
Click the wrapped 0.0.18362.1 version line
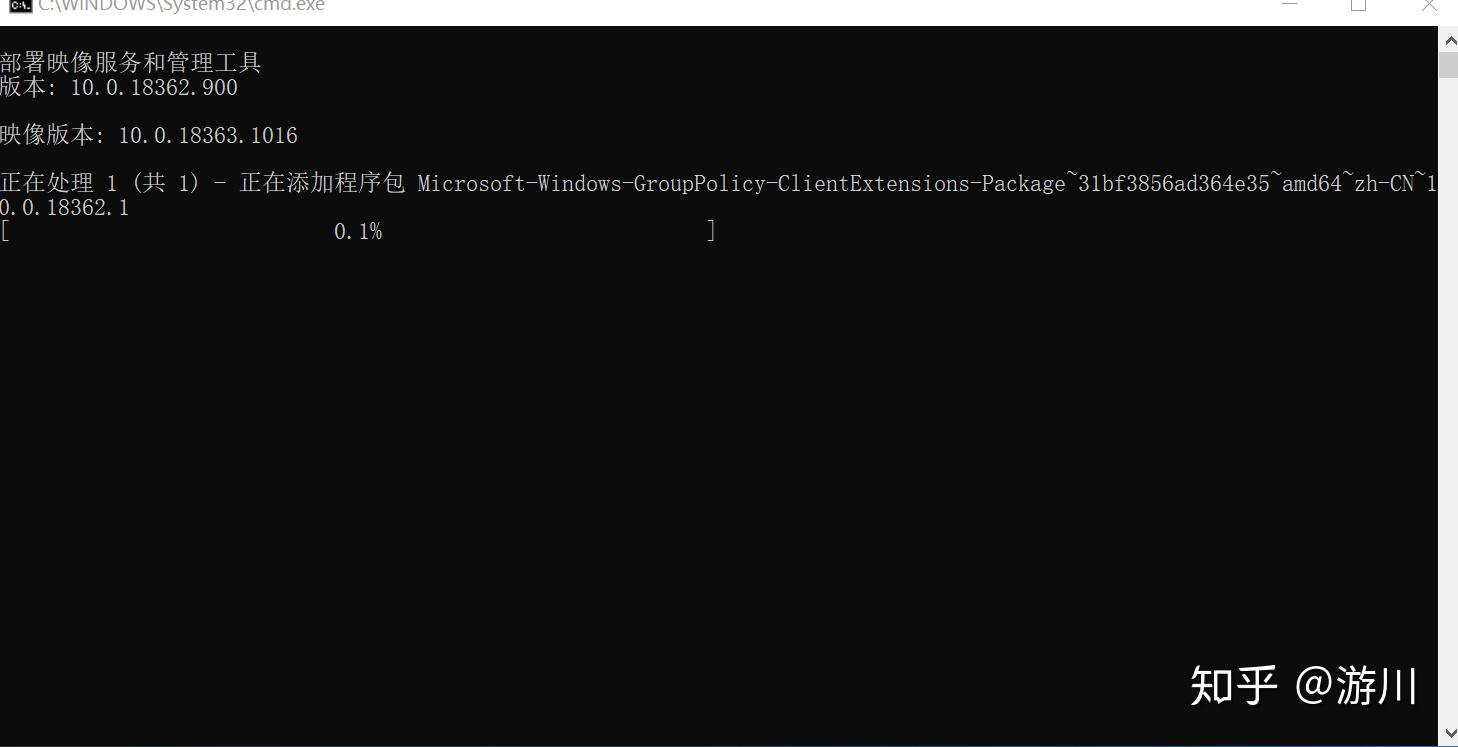(x=65, y=208)
